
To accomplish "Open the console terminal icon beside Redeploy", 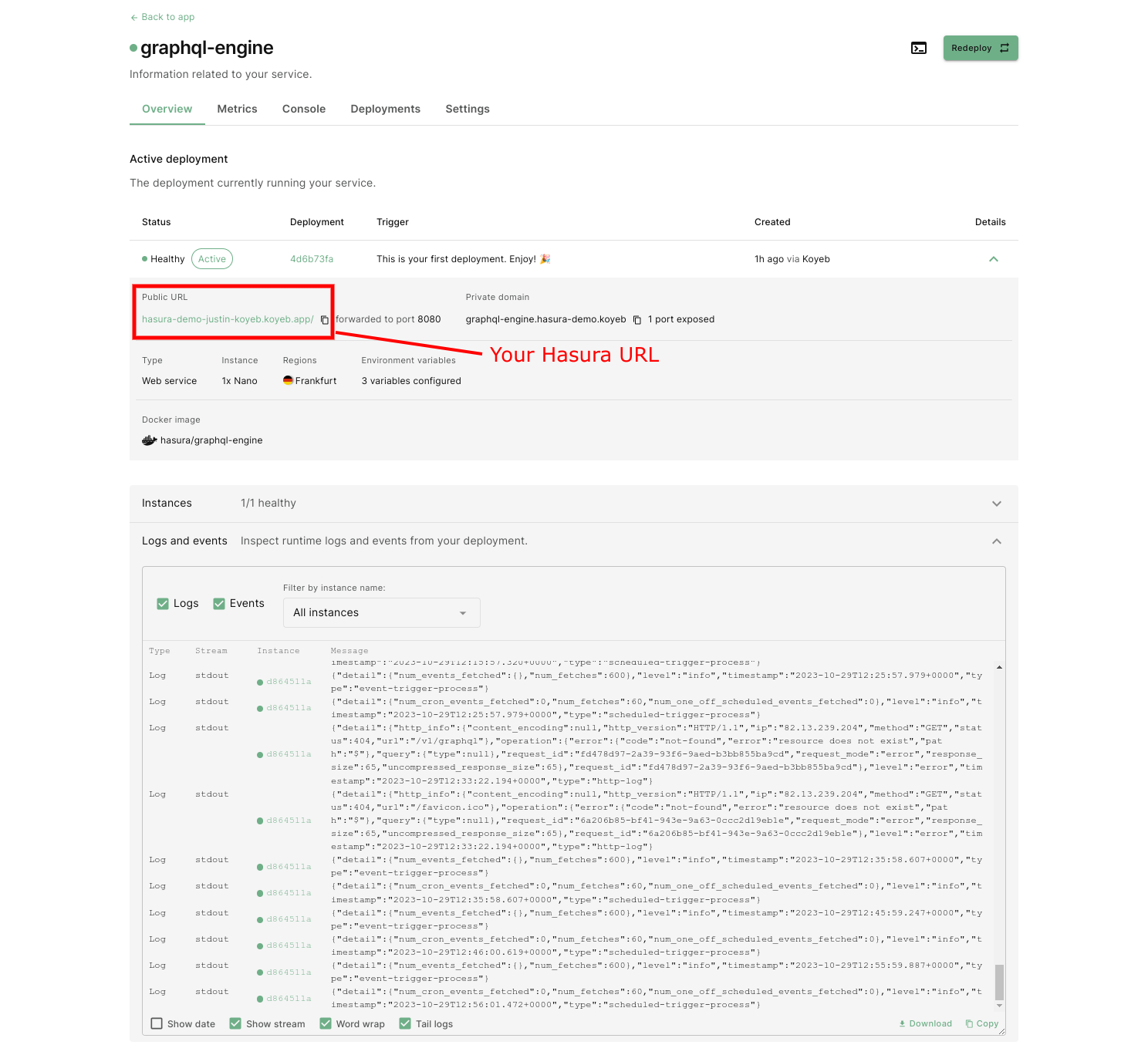I will pyautogui.click(x=918, y=48).
